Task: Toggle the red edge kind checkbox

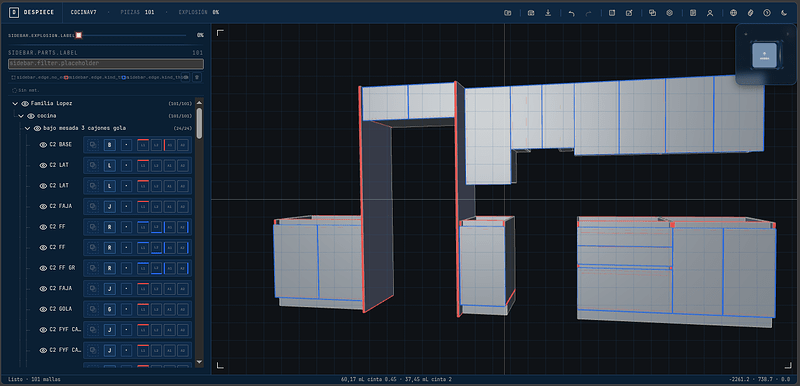Action: click(x=66, y=78)
